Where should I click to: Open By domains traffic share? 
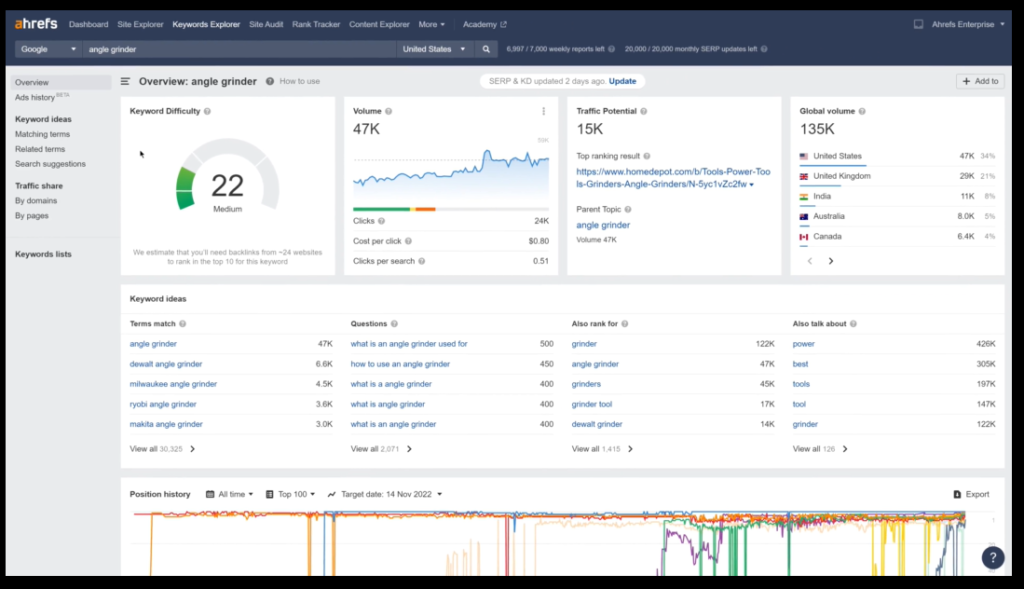coord(36,201)
